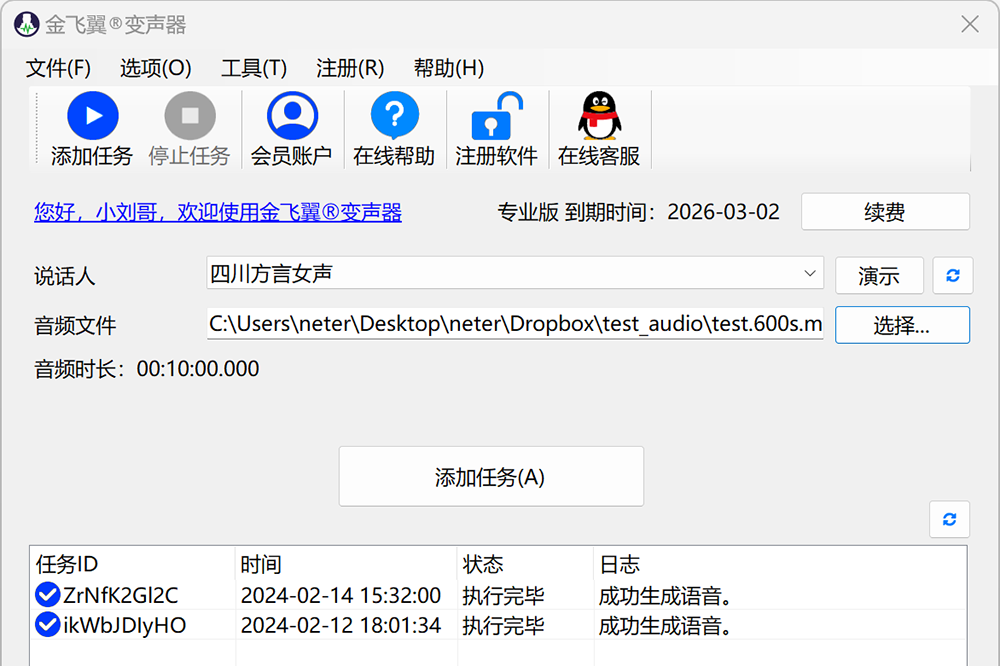Toggle checkmark for task ikWbJDlyHO
The width and height of the screenshot is (1000, 666).
47,626
